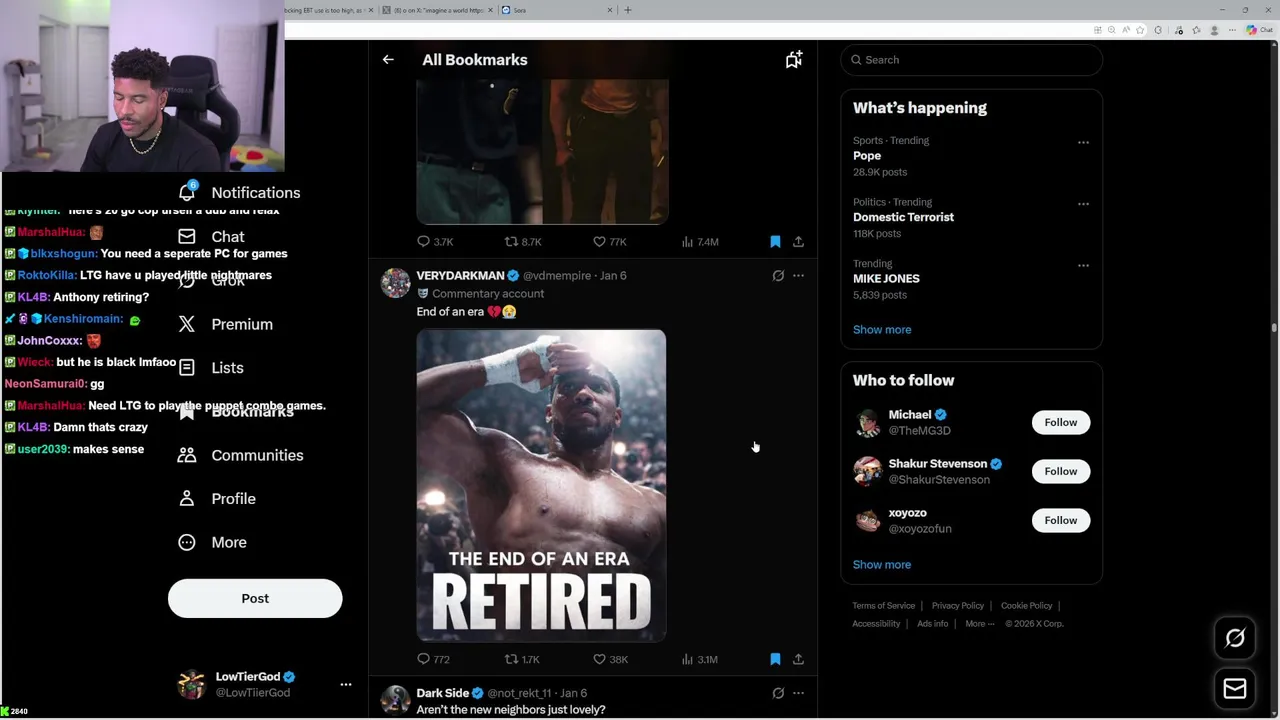Share the VERYDARKMAN post
Image resolution: width=1280 pixels, height=720 pixels.
pos(798,659)
